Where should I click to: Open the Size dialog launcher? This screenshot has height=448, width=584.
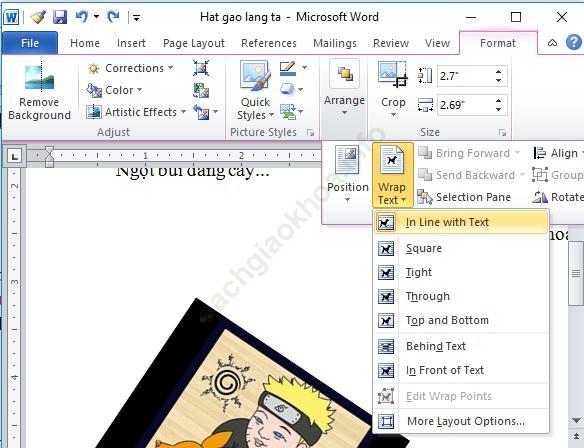tap(502, 132)
